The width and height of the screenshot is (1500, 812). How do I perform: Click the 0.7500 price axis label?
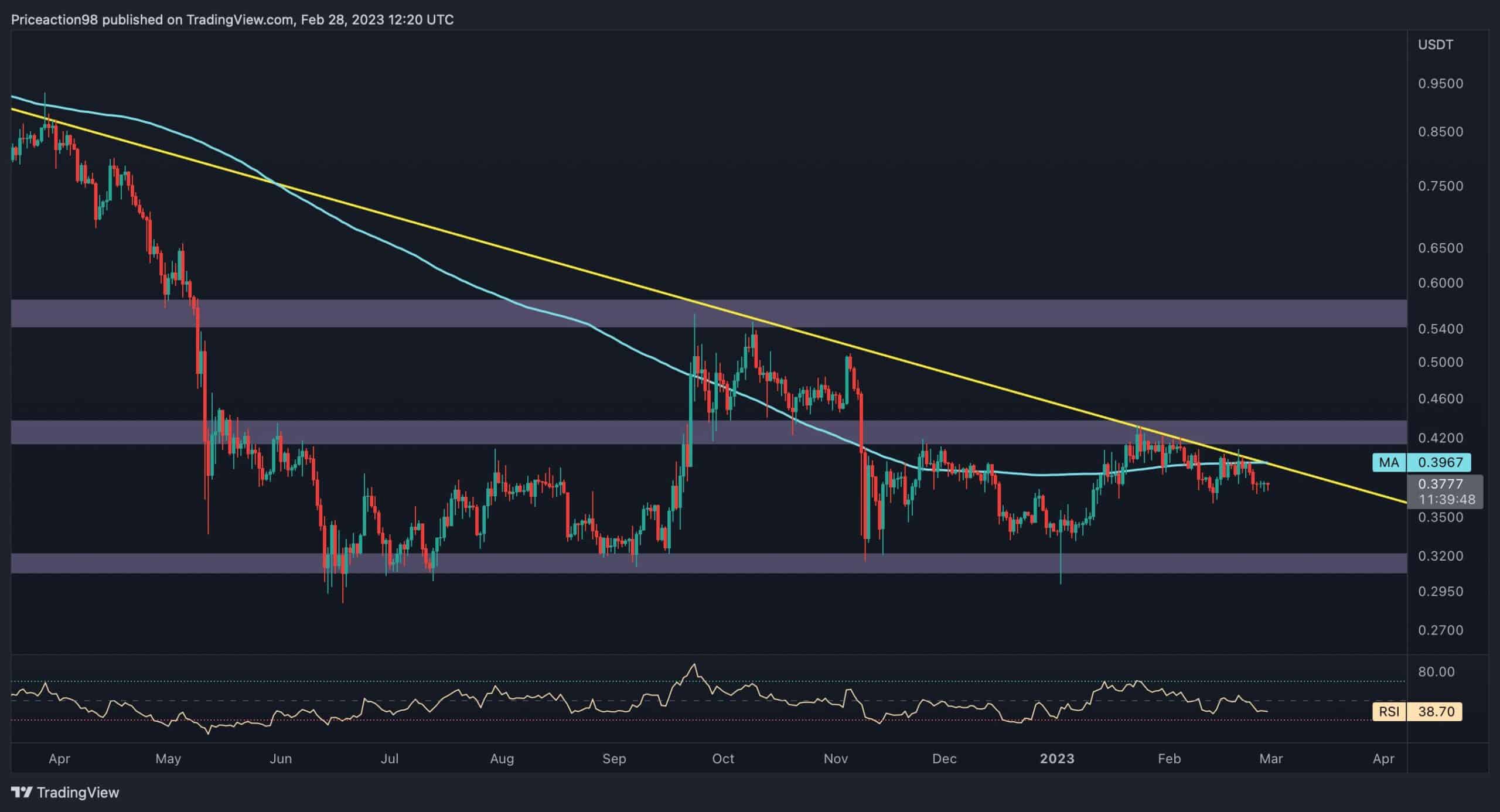(1440, 186)
